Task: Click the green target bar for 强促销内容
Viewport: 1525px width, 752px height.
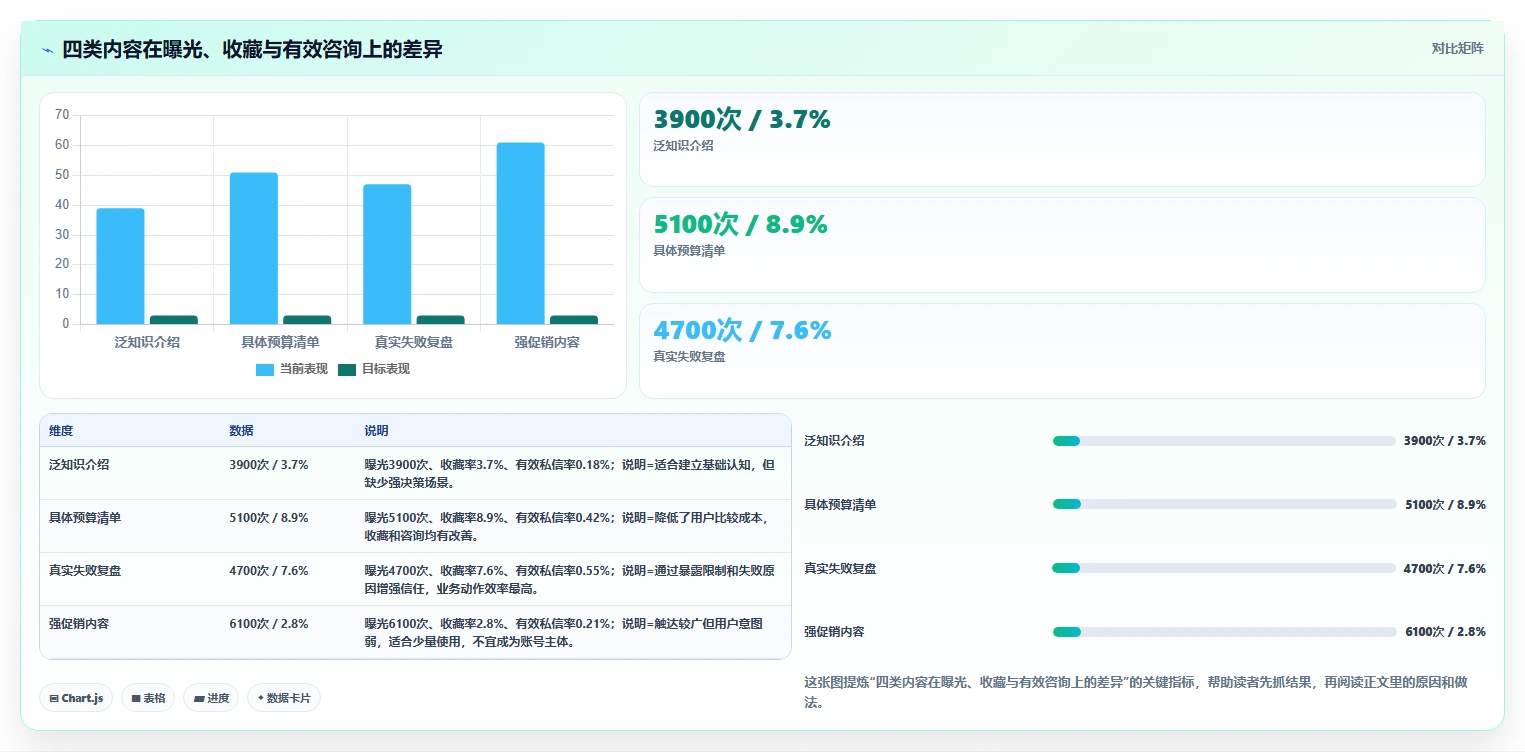Action: (x=574, y=320)
